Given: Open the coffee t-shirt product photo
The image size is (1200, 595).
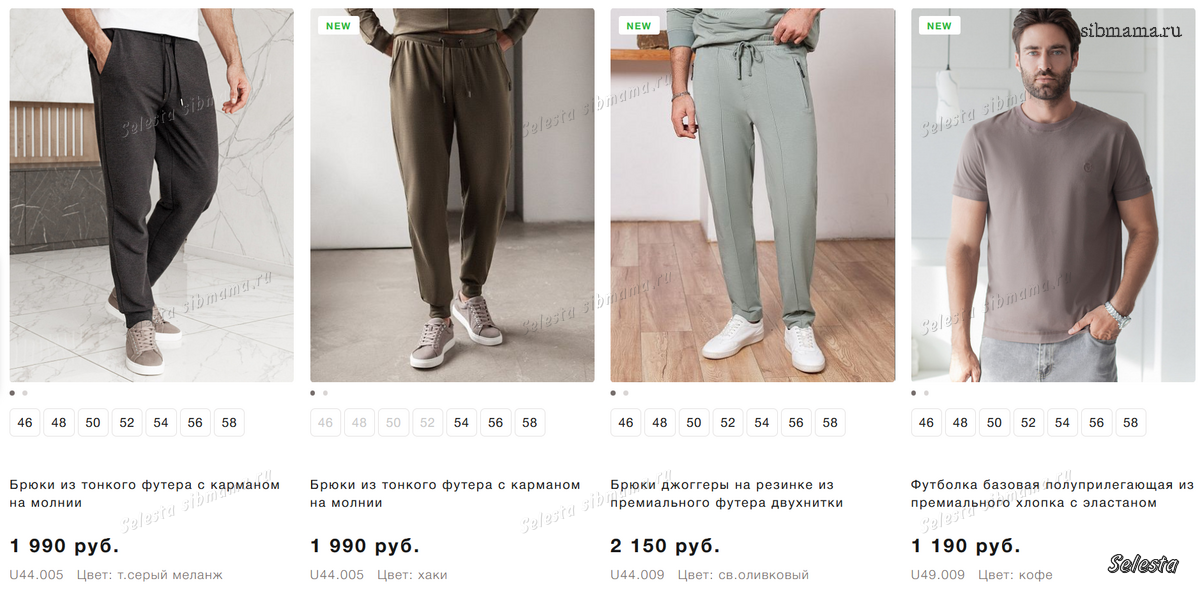Looking at the screenshot, I should click(1053, 195).
